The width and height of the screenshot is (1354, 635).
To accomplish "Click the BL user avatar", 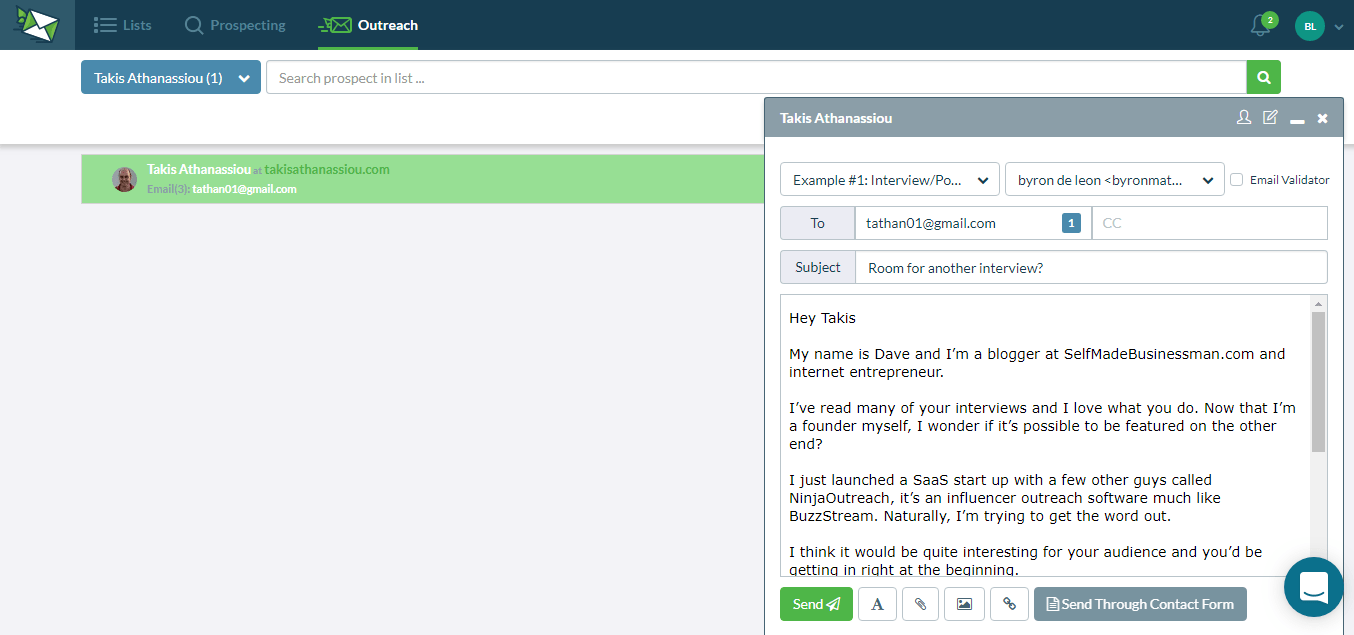I will tap(1309, 26).
